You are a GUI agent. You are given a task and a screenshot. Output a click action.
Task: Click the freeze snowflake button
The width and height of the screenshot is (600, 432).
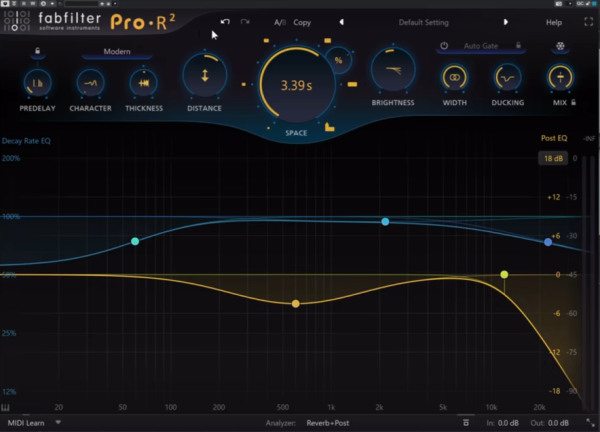coord(560,46)
